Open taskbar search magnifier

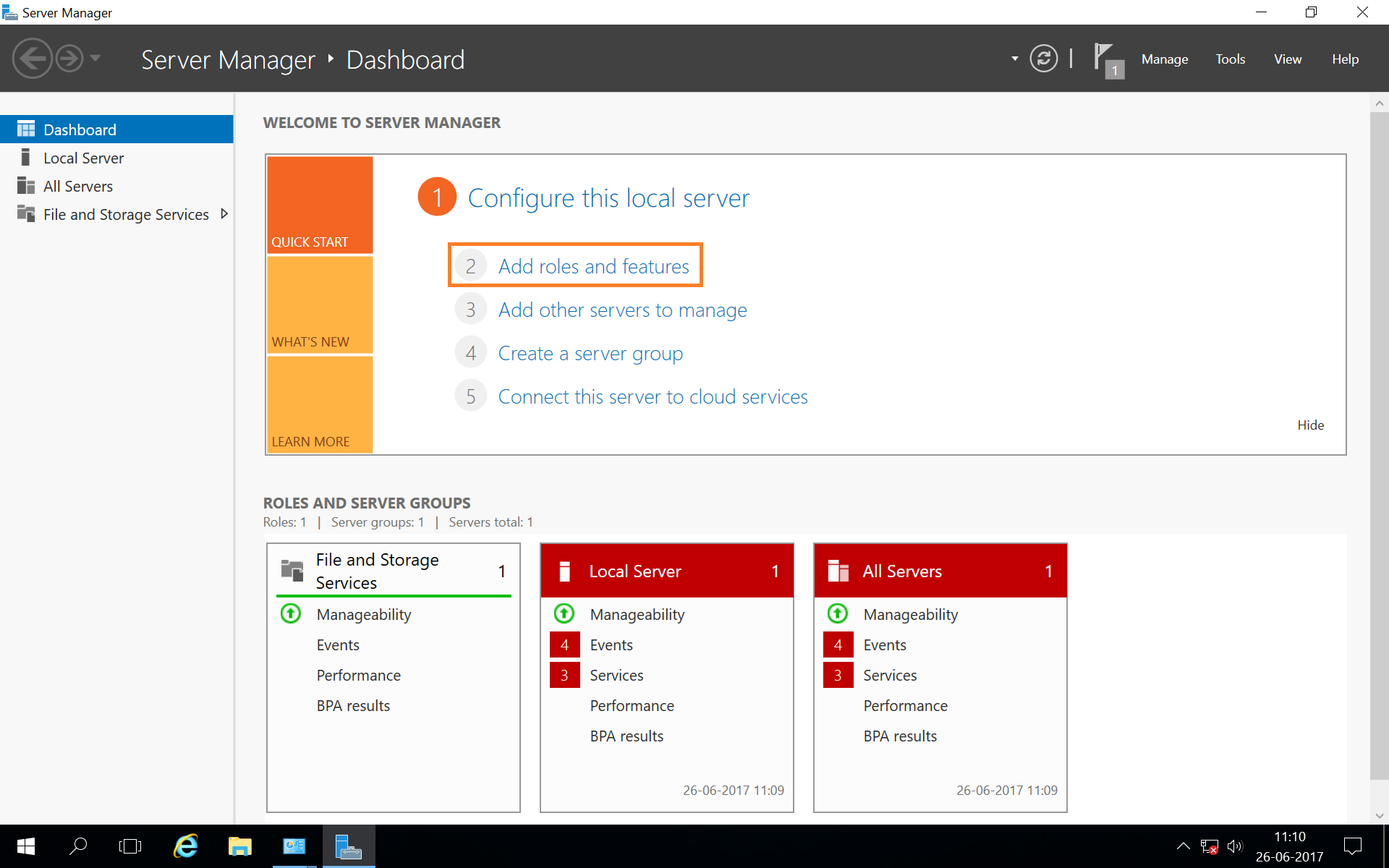[x=78, y=846]
